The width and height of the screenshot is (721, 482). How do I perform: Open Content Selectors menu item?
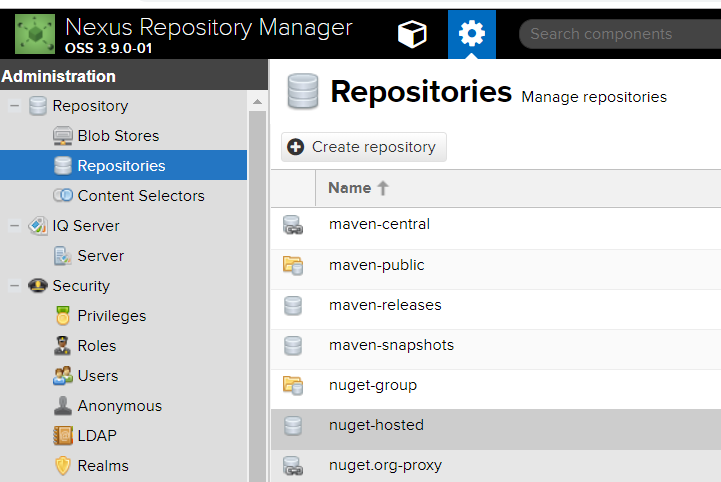tap(140, 196)
